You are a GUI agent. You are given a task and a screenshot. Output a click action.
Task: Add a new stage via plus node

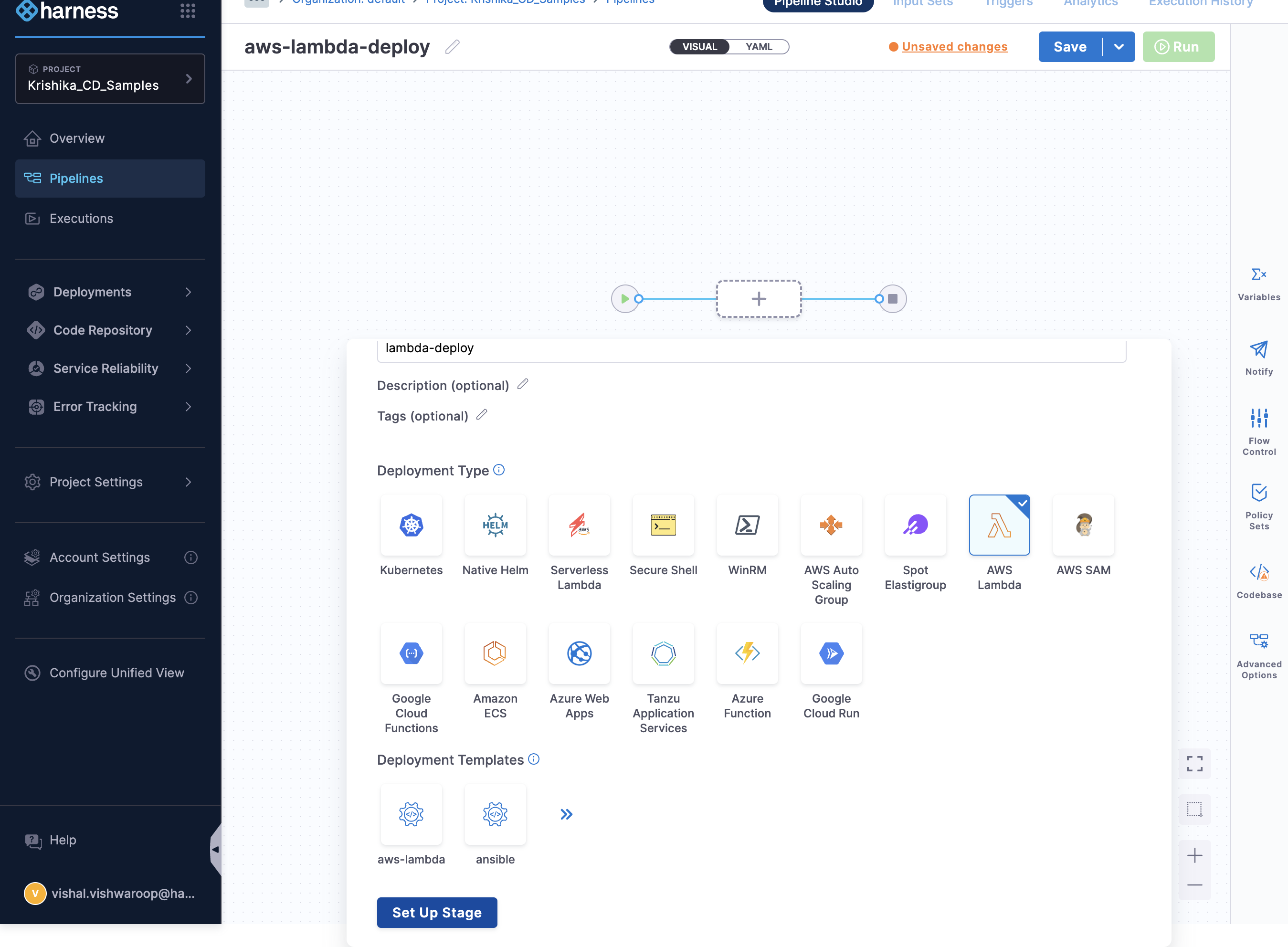pyautogui.click(x=759, y=299)
